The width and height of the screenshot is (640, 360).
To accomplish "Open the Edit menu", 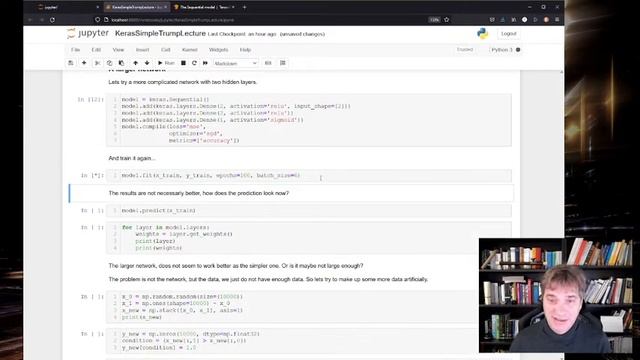I will (96, 50).
